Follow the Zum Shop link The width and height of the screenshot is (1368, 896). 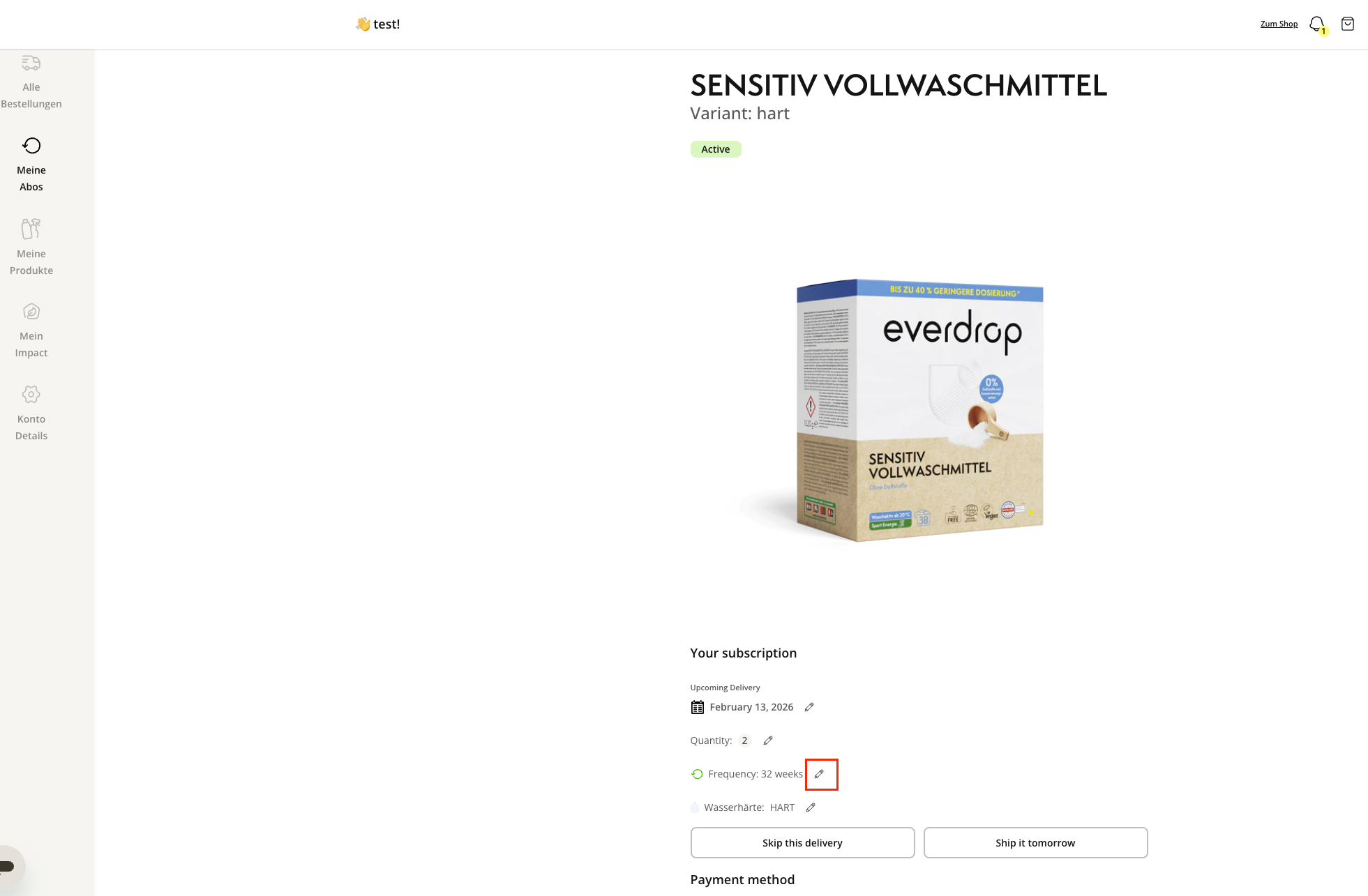click(x=1279, y=24)
